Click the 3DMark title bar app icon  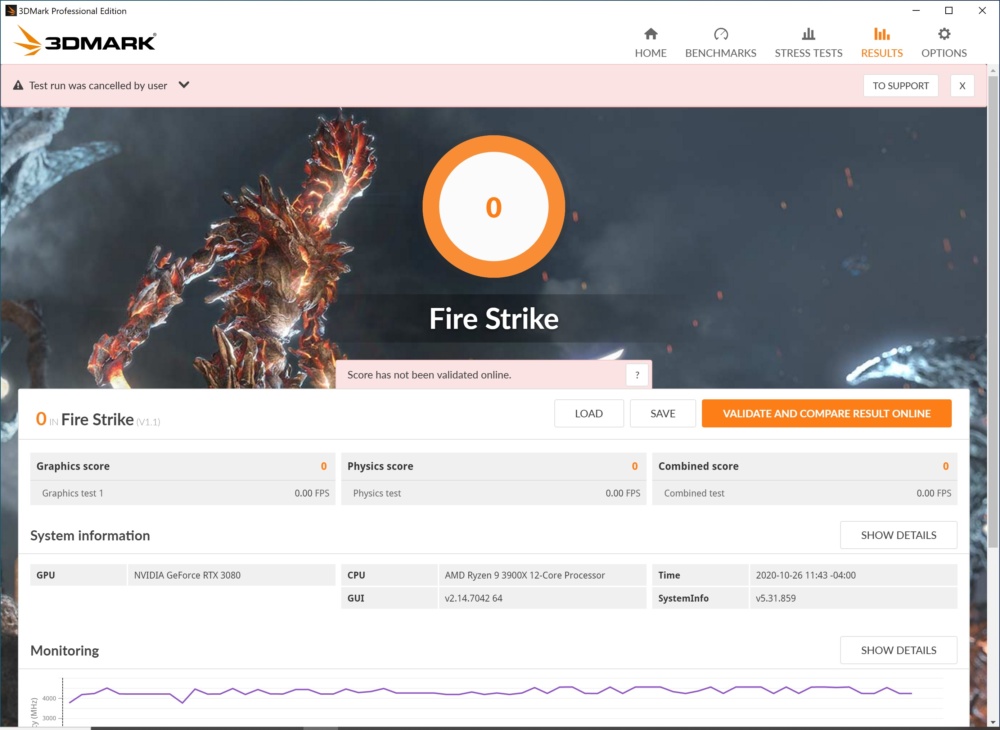pyautogui.click(x=10, y=10)
